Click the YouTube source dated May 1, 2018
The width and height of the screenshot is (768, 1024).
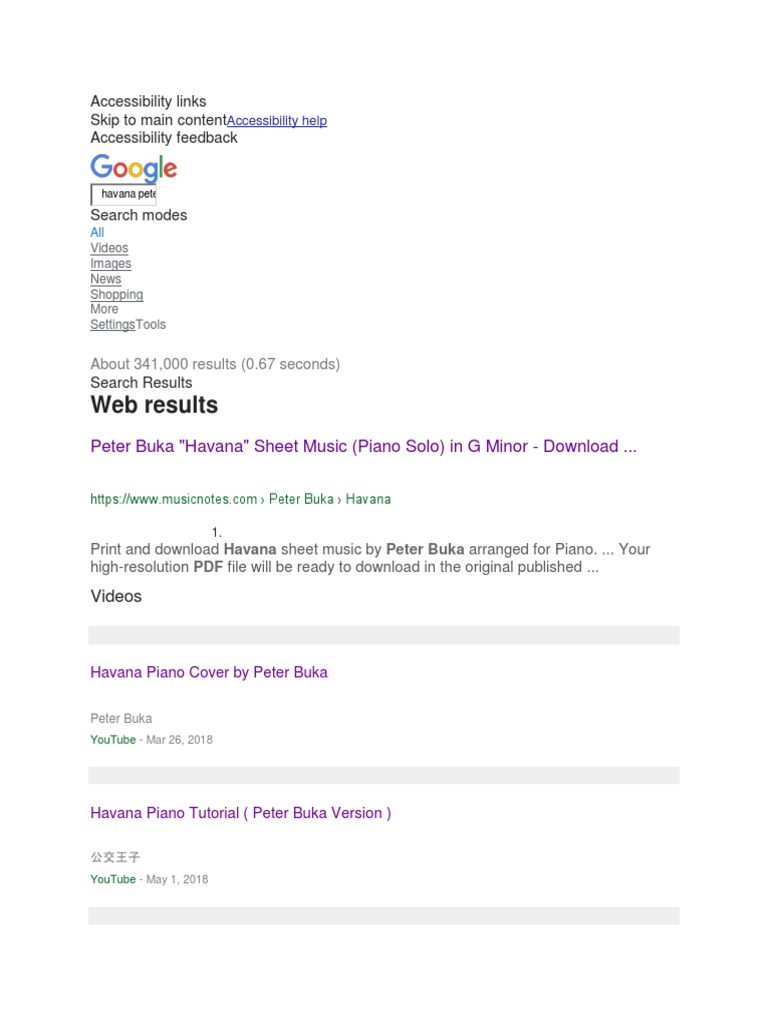tap(113, 880)
